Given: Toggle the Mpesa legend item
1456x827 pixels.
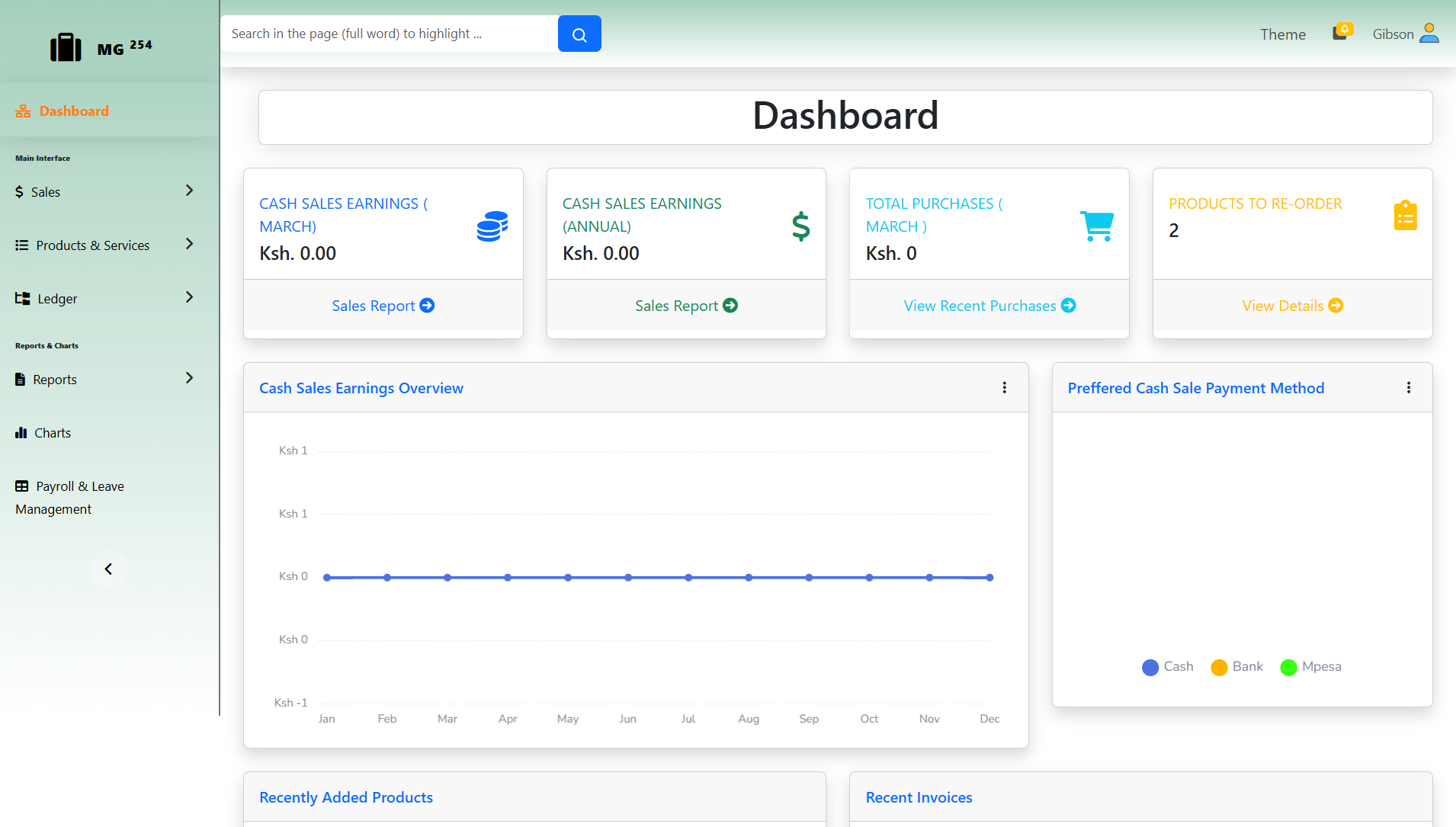Looking at the screenshot, I should click(1311, 667).
